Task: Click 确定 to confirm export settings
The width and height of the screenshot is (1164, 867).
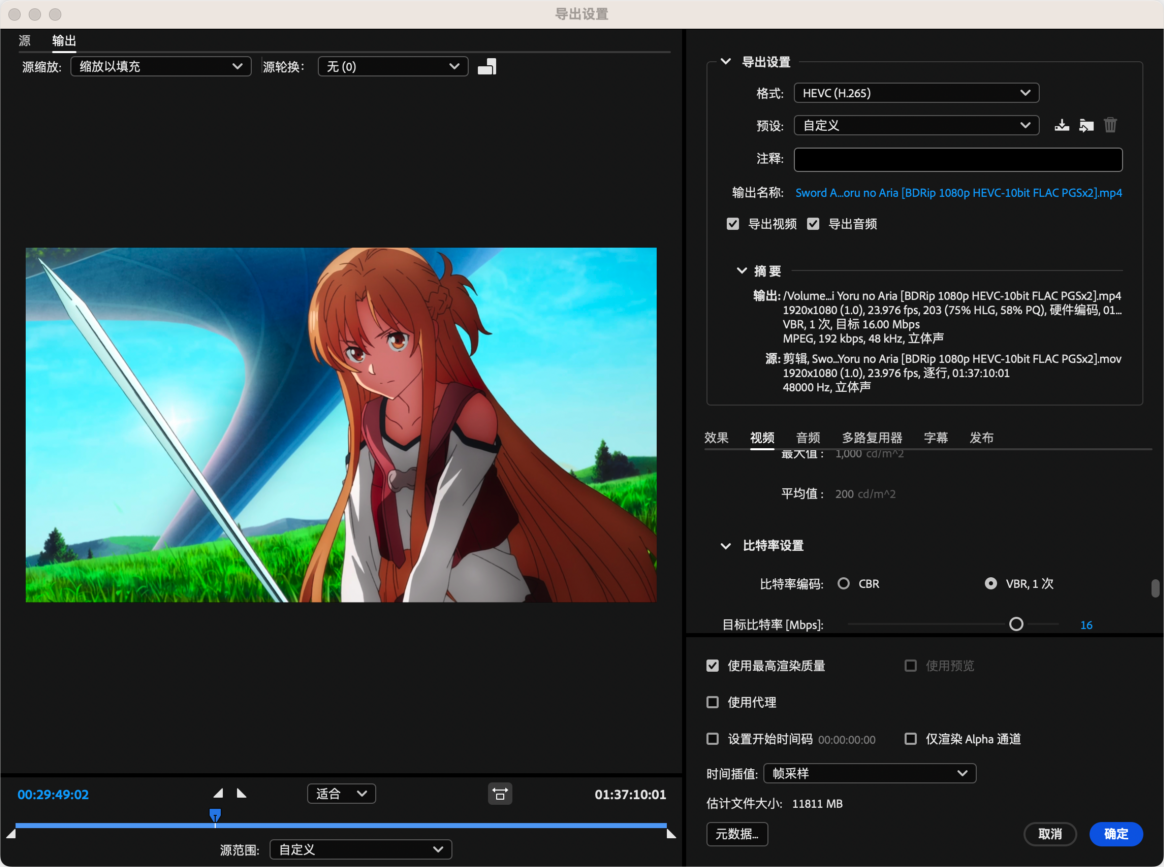Action: point(1116,834)
